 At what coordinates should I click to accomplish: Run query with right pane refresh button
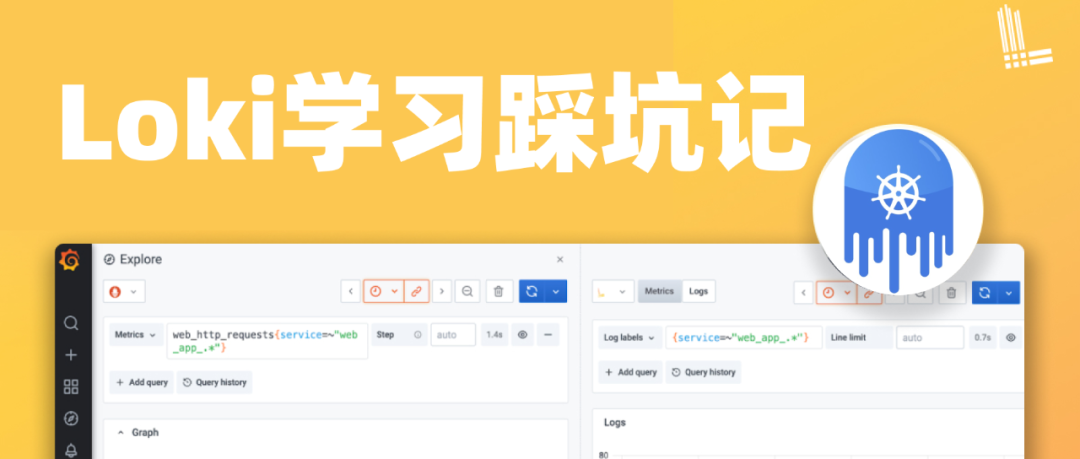point(985,293)
